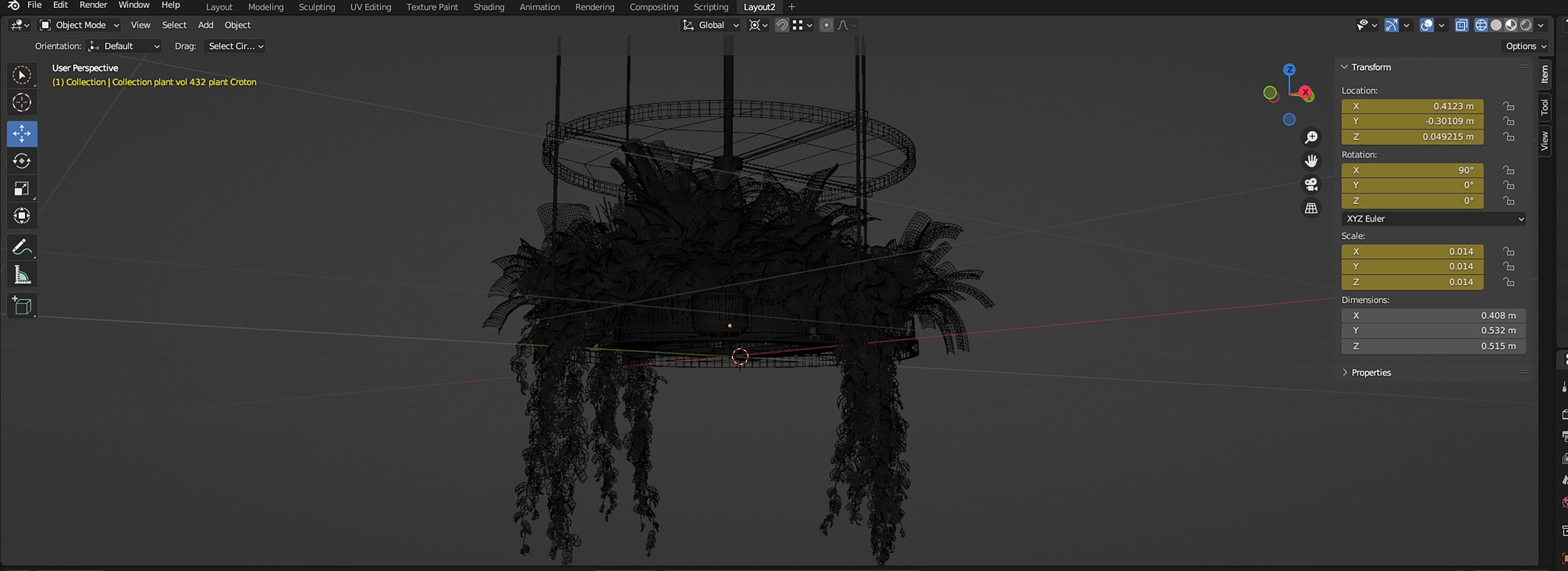Open the viewport shading options arrow
1568x571 pixels.
(1541, 25)
